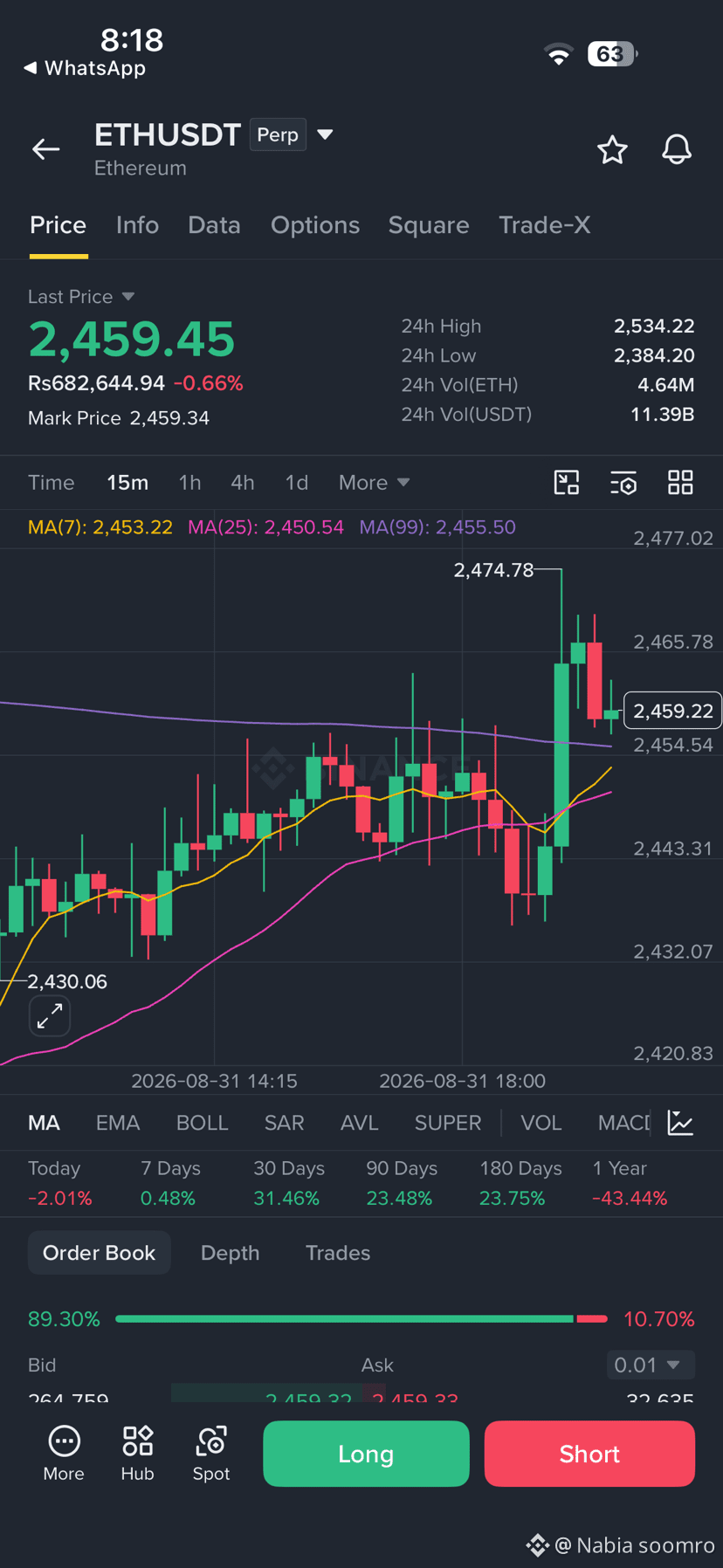Viewport: 723px width, 1568px height.
Task: Toggle the BOLL indicator
Action: (x=203, y=1123)
